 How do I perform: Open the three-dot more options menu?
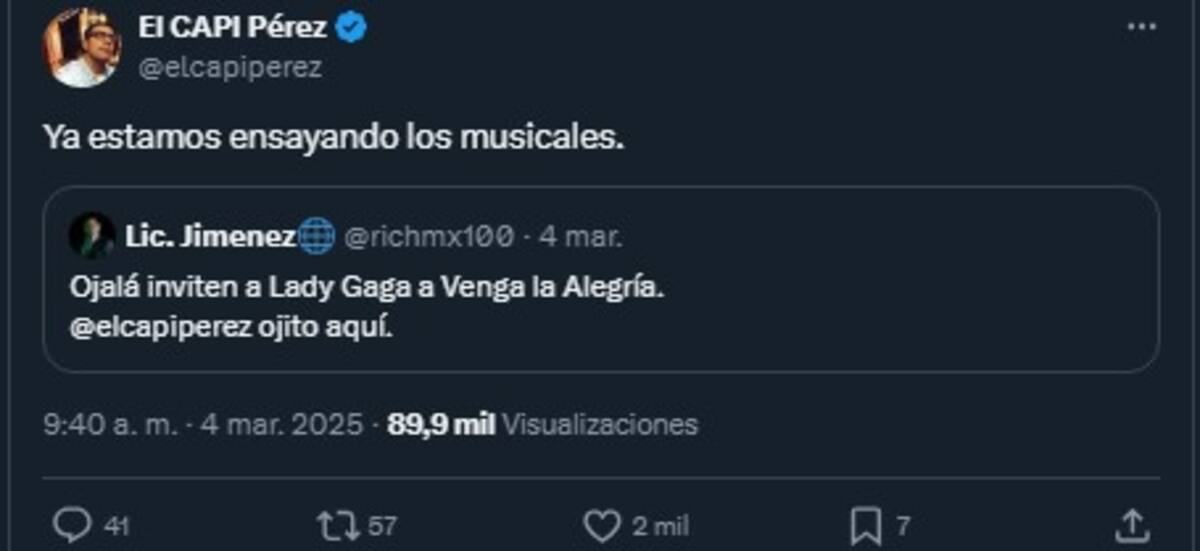[x=1141, y=28]
